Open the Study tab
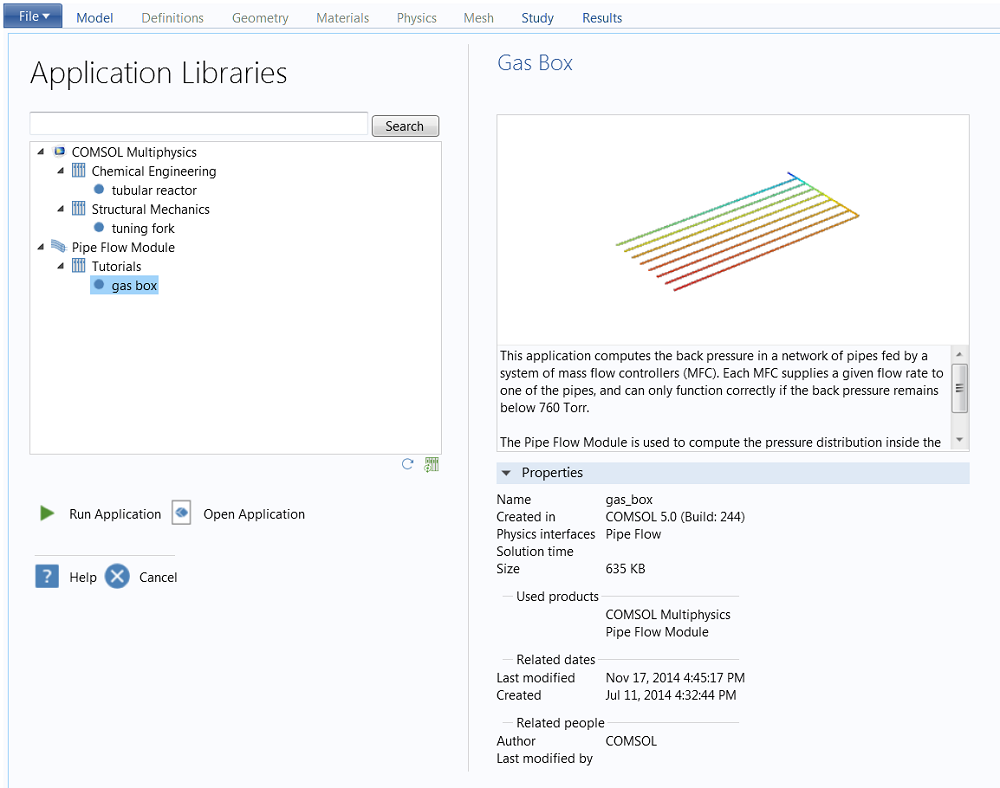Screen dimensions: 1000x788 (538, 18)
